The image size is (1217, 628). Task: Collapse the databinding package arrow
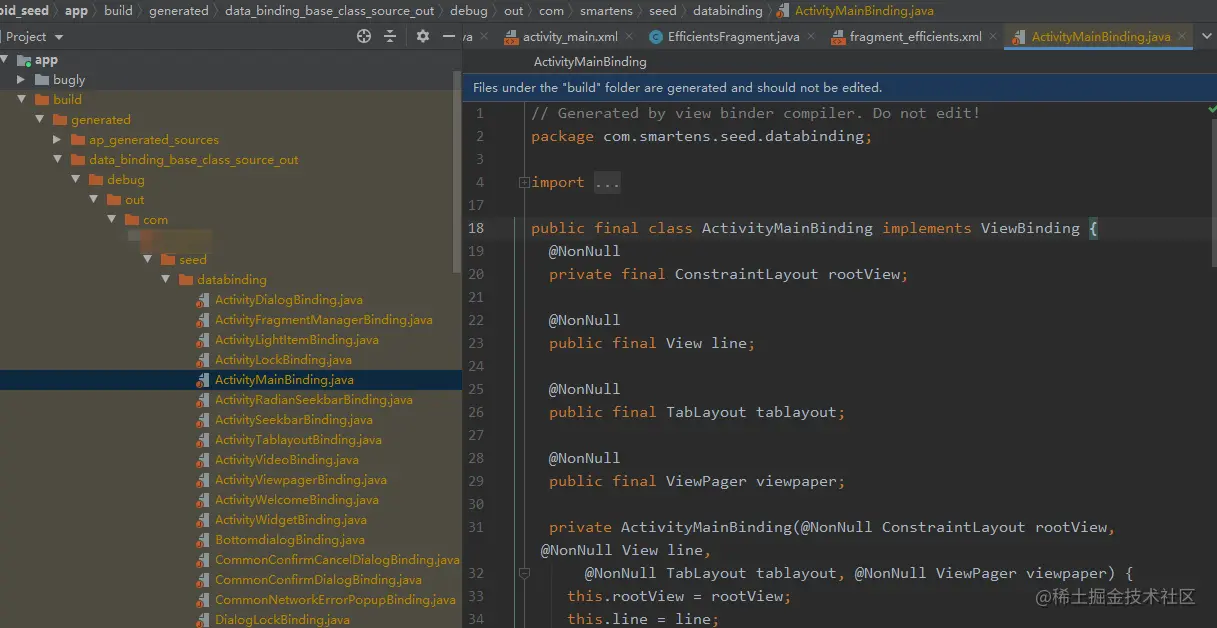(x=165, y=280)
